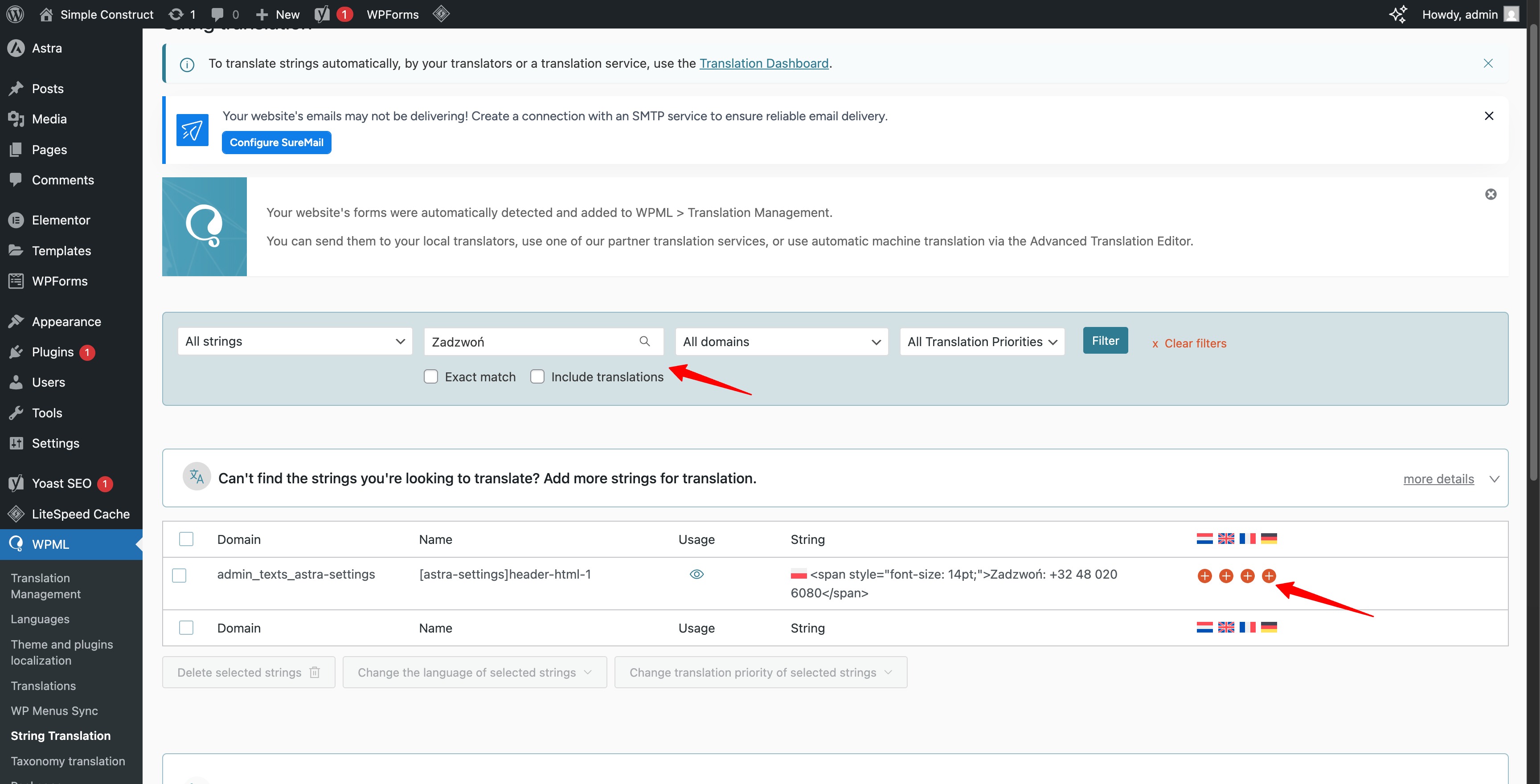The image size is (1540, 784).
Task: Open the LiteSpeed diamond icon in the admin bar
Action: tap(441, 14)
